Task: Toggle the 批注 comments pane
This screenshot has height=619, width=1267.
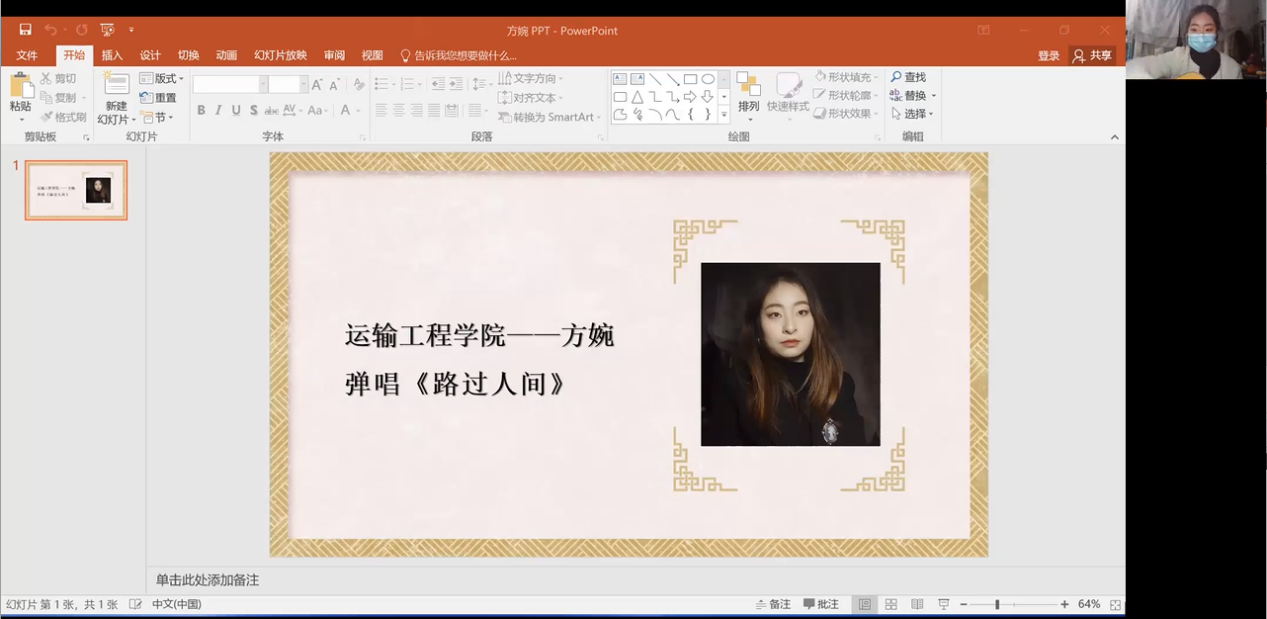Action: tap(821, 604)
